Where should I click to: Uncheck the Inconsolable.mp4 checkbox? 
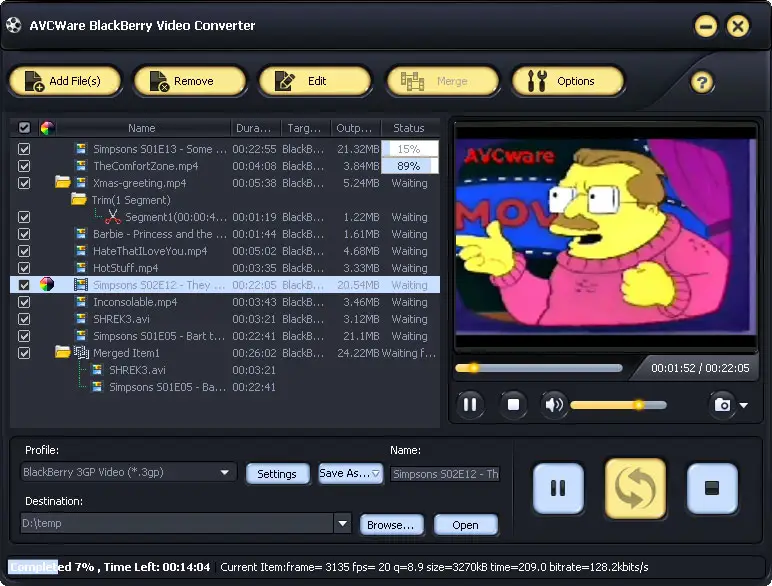(x=24, y=302)
